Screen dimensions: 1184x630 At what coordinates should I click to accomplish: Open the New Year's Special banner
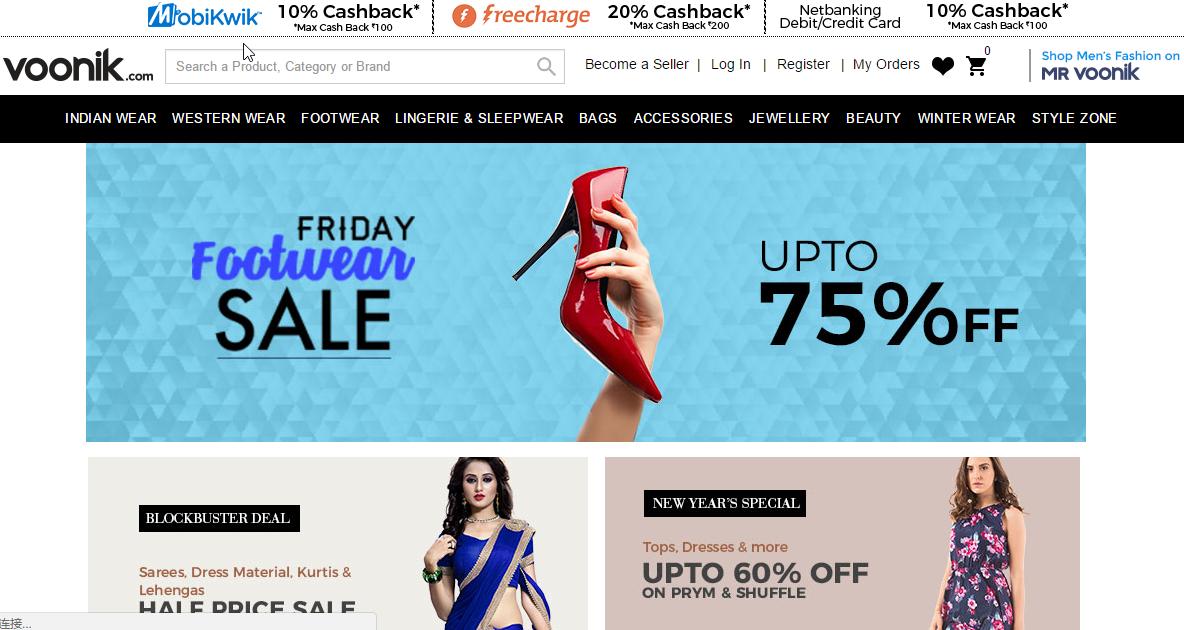tap(842, 543)
